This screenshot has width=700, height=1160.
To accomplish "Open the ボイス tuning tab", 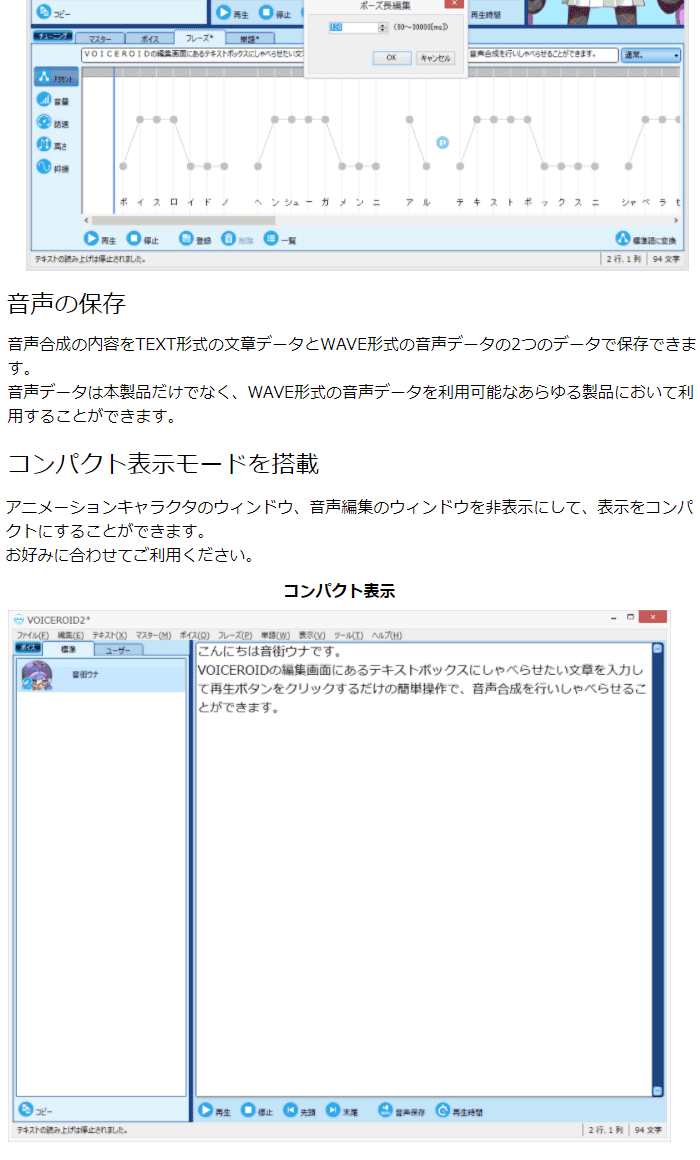I will click(x=149, y=38).
